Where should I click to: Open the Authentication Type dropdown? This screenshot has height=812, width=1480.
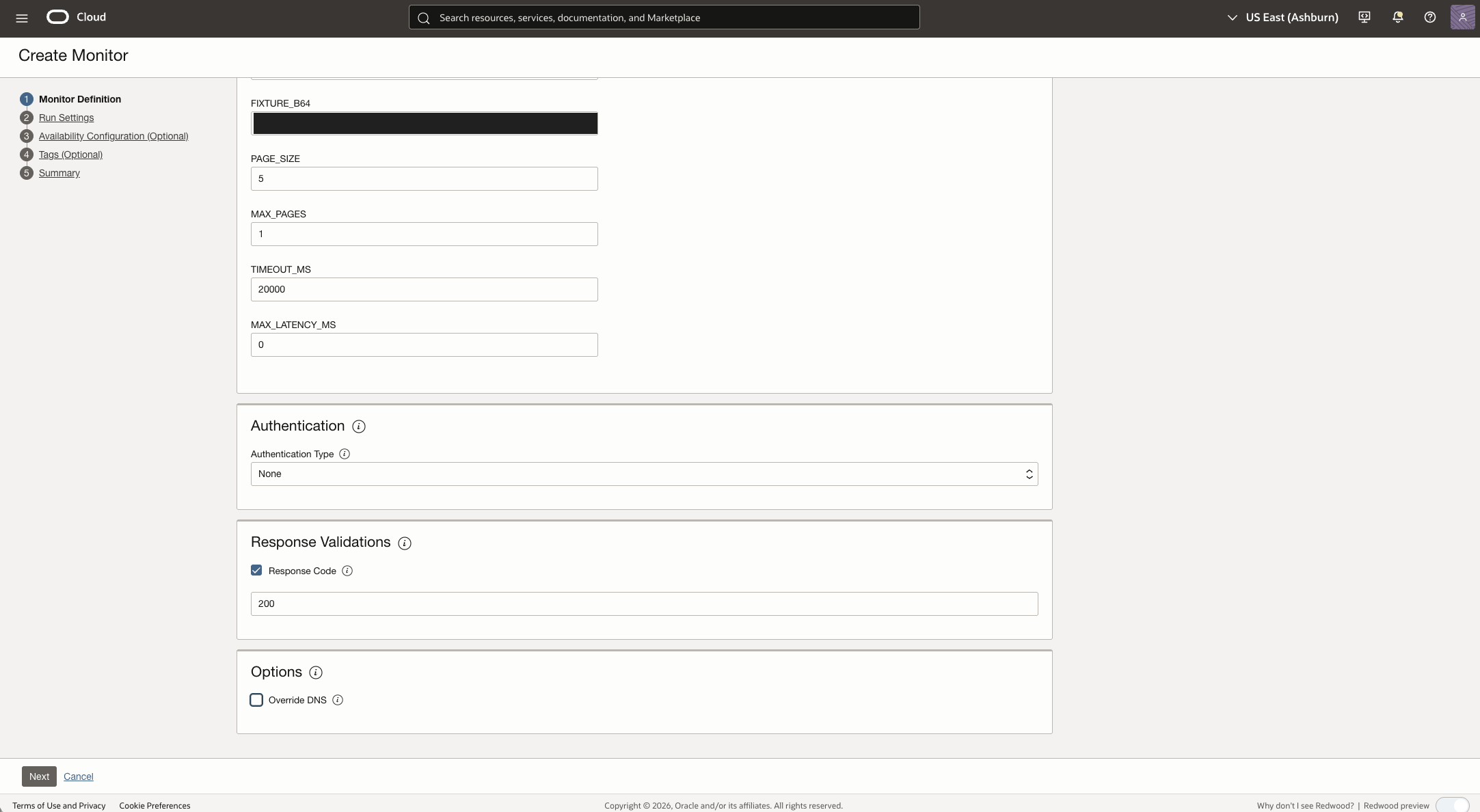coord(644,474)
